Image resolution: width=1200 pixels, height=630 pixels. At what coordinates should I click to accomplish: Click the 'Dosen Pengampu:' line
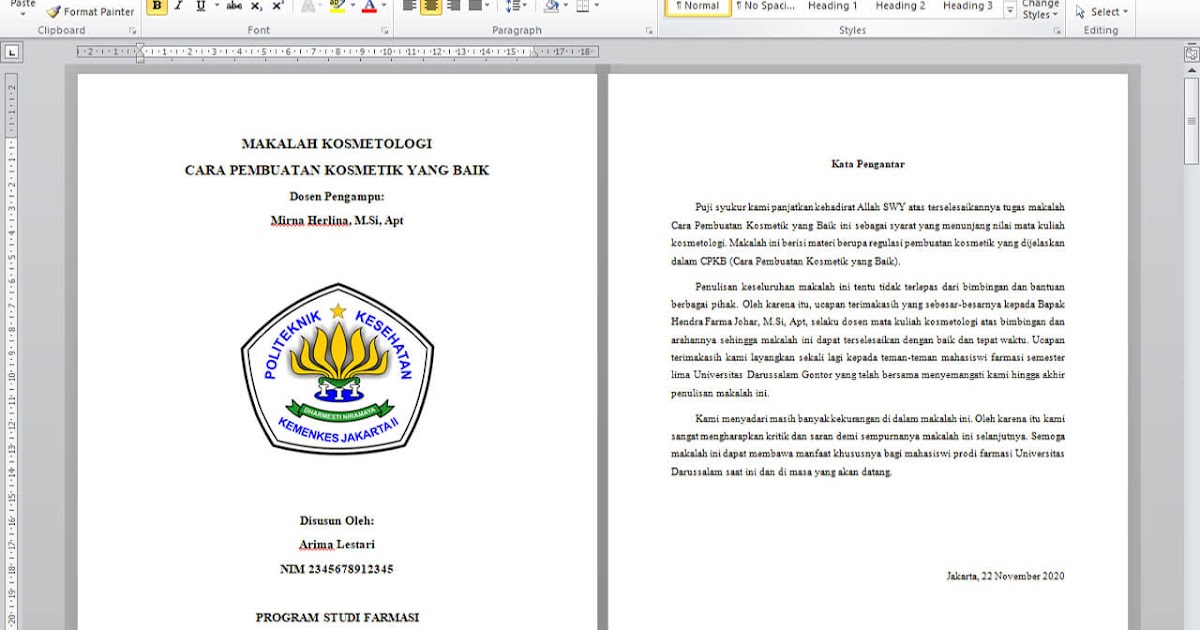[337, 196]
